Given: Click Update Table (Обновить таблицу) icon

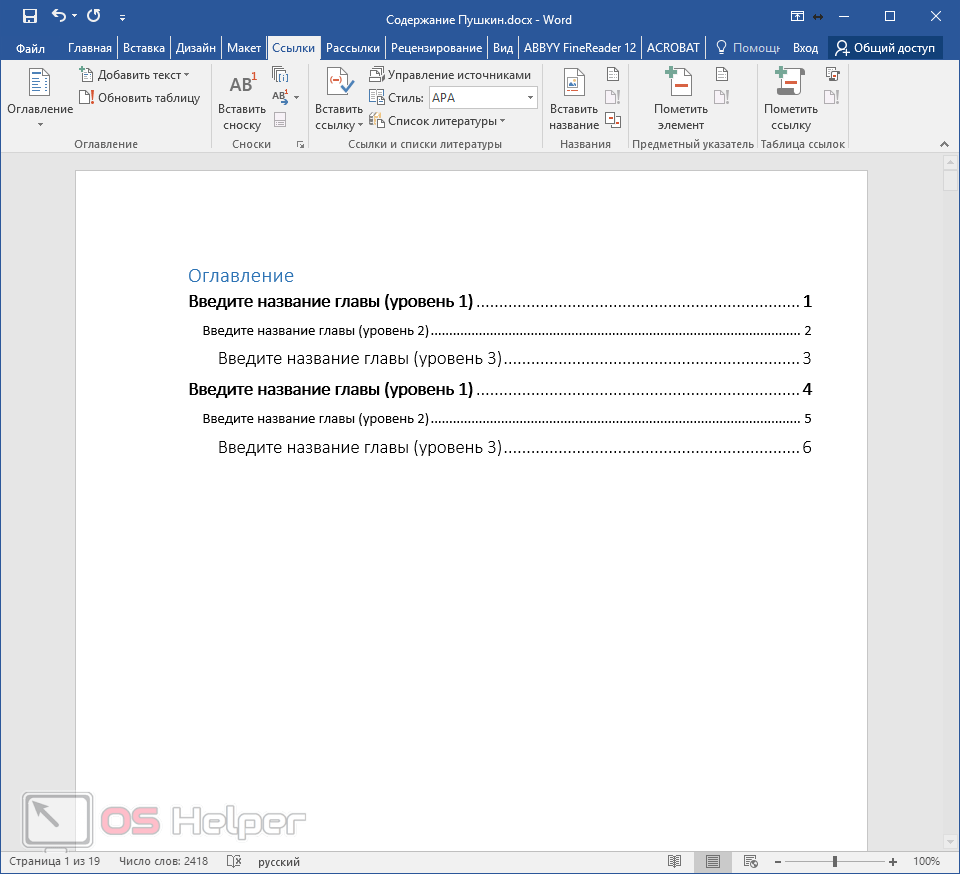Looking at the screenshot, I should [87, 98].
